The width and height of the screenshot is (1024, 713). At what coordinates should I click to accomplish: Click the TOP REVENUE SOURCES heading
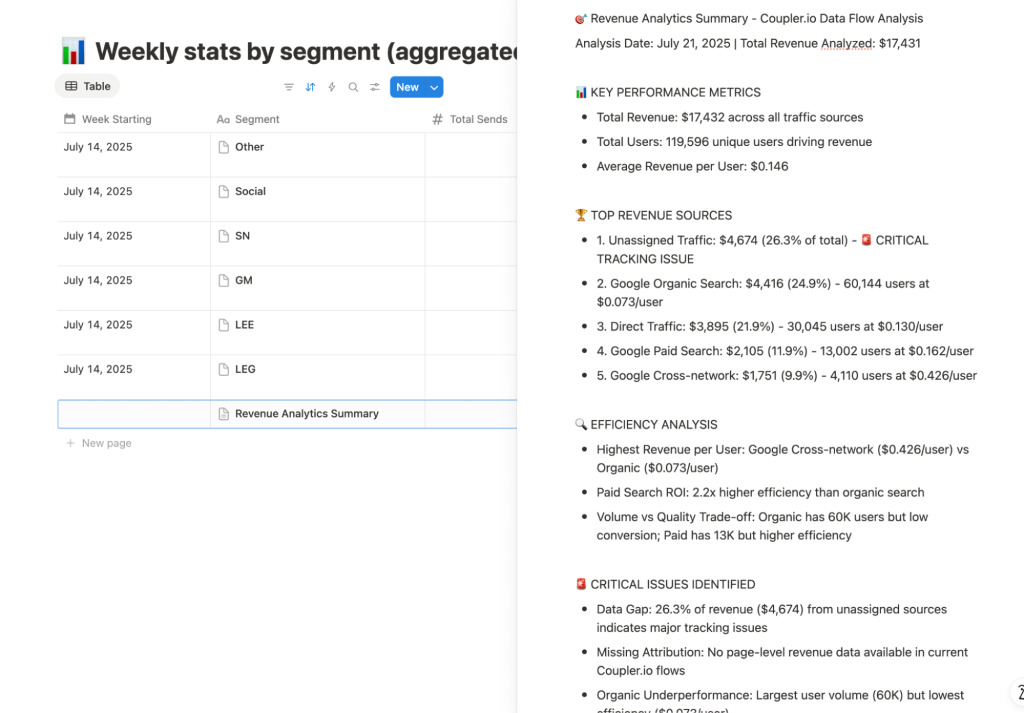(654, 215)
